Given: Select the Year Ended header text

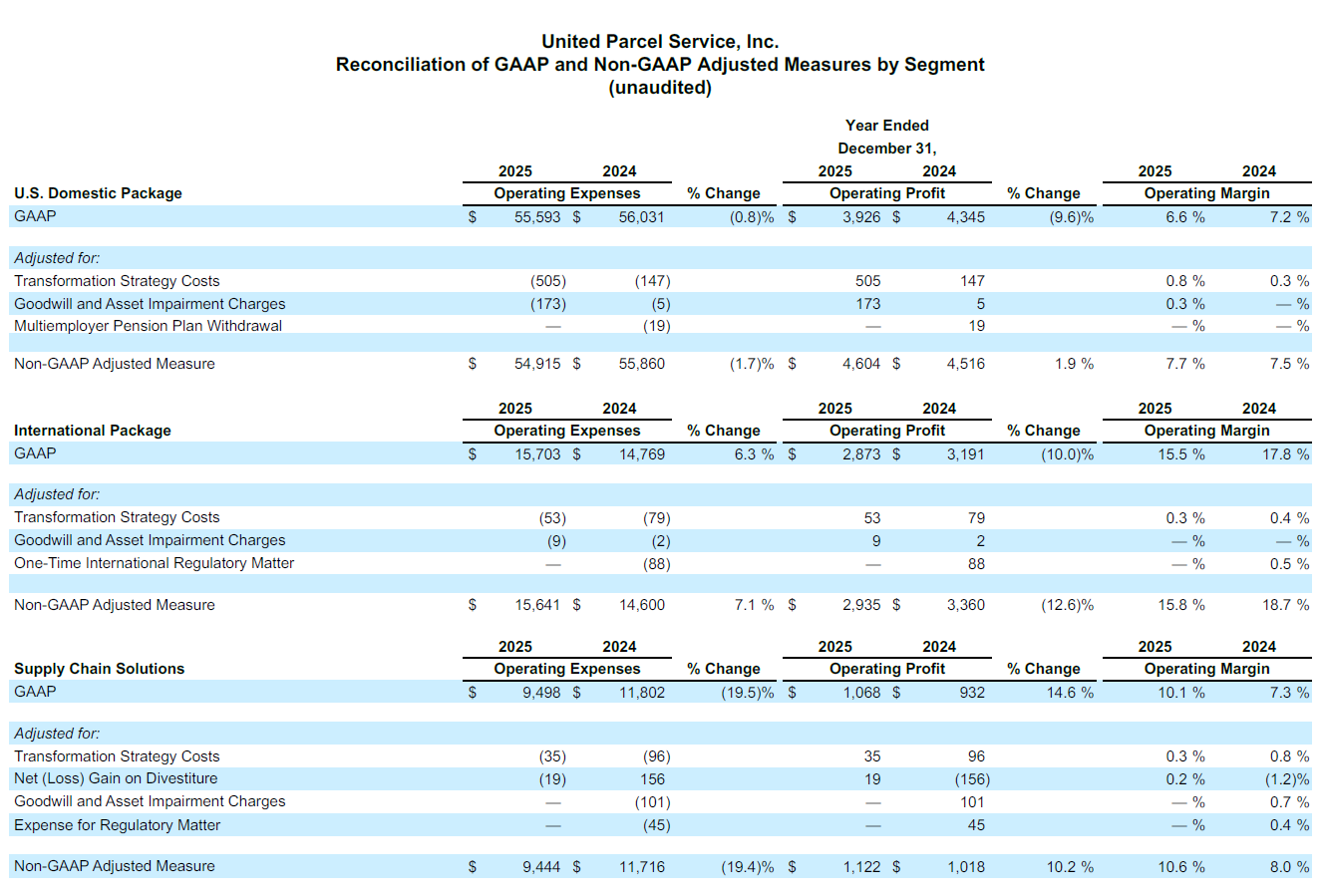Looking at the screenshot, I should coord(886,126).
